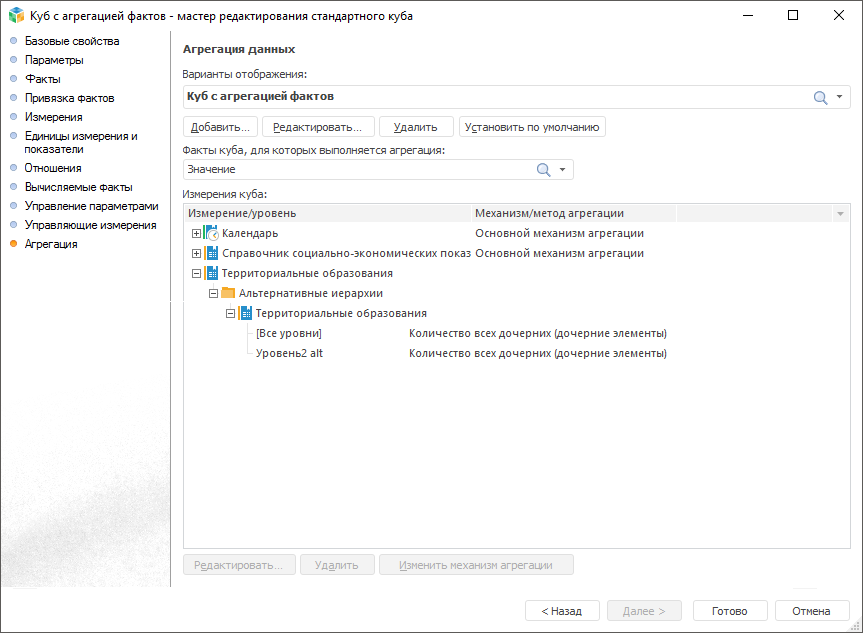This screenshot has width=863, height=633.
Task: Click the search icon in display variants field
Action: click(x=820, y=97)
